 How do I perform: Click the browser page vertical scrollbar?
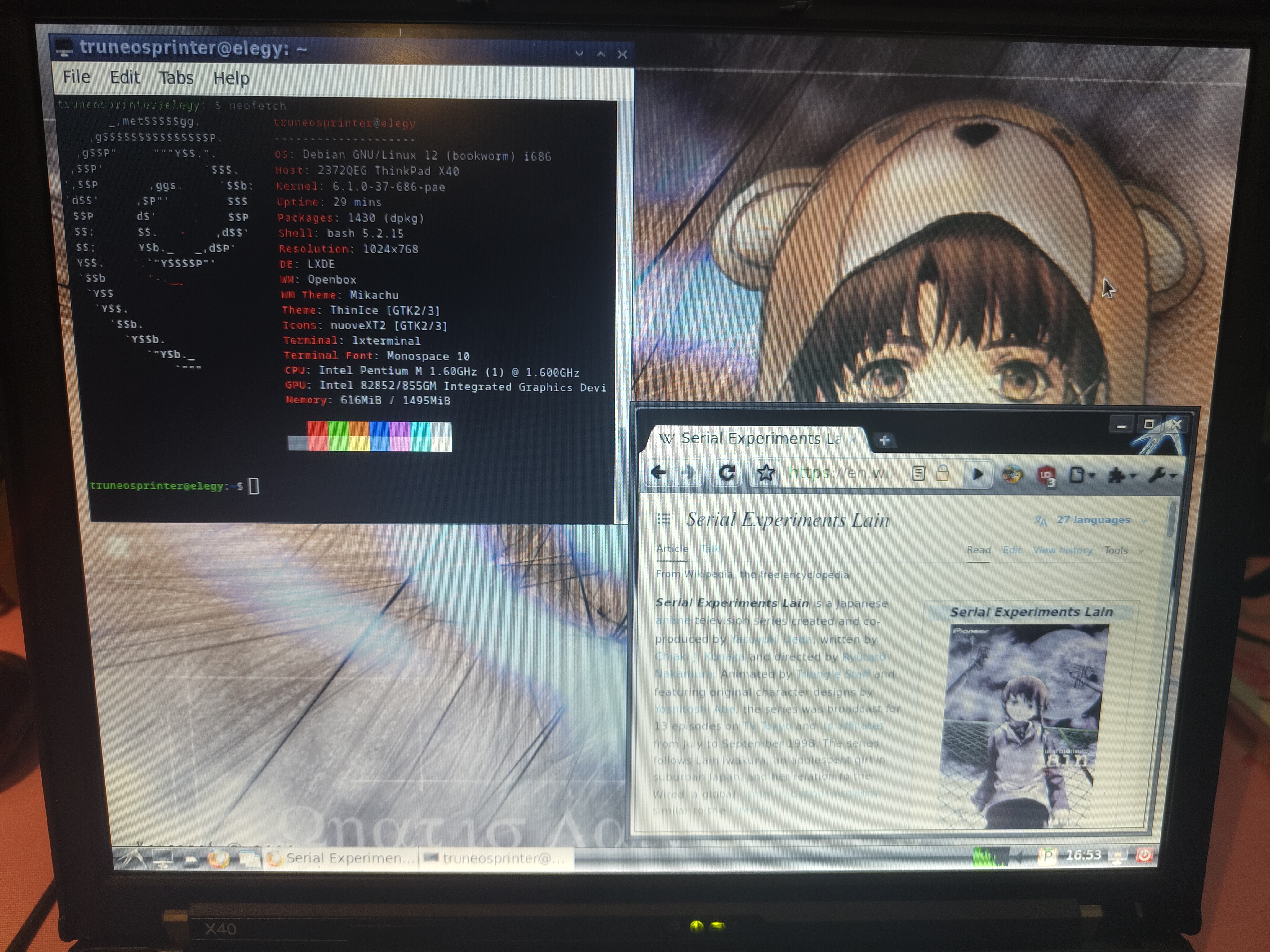(x=1171, y=520)
